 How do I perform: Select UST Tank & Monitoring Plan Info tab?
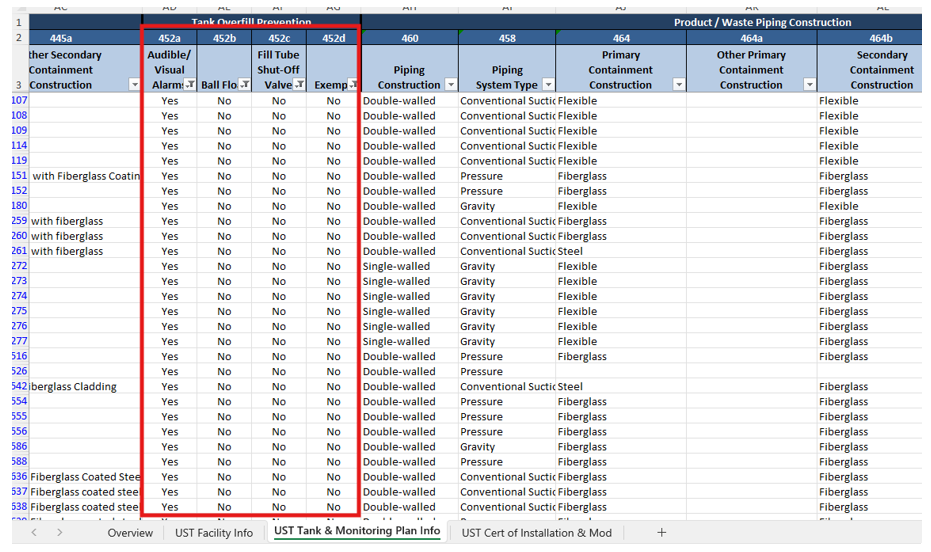(357, 531)
